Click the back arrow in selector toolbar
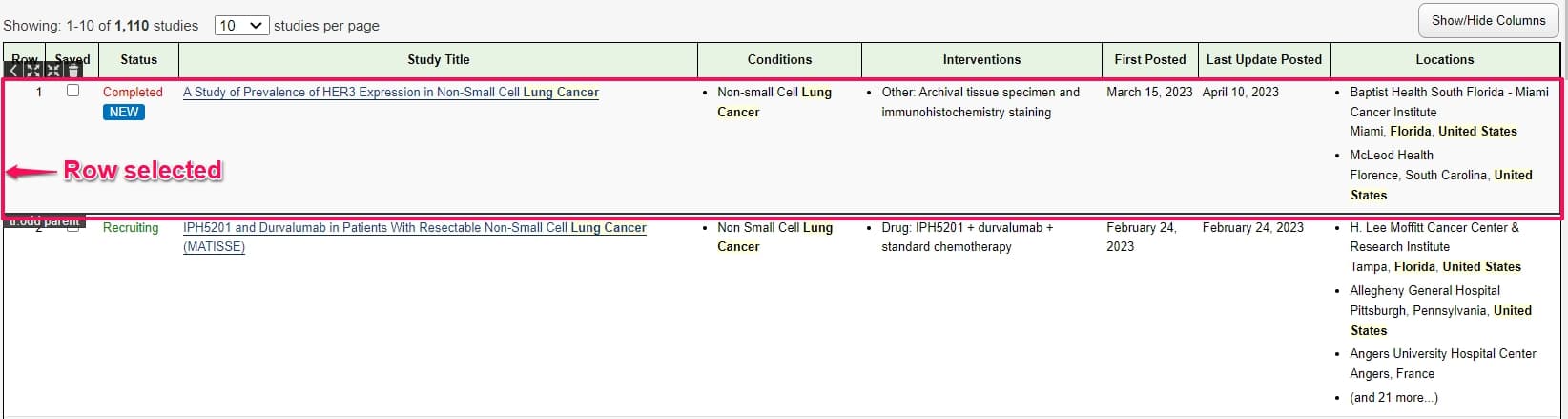This screenshot has width=1568, height=419. (x=13, y=71)
